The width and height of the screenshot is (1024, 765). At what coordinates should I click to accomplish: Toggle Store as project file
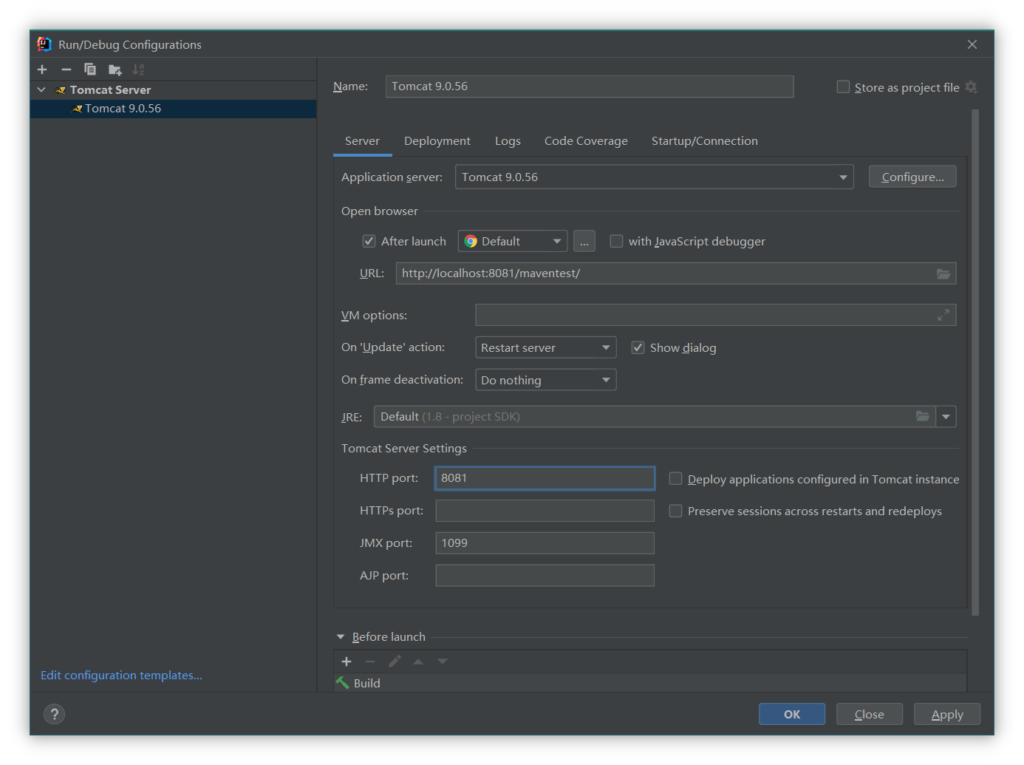click(843, 87)
